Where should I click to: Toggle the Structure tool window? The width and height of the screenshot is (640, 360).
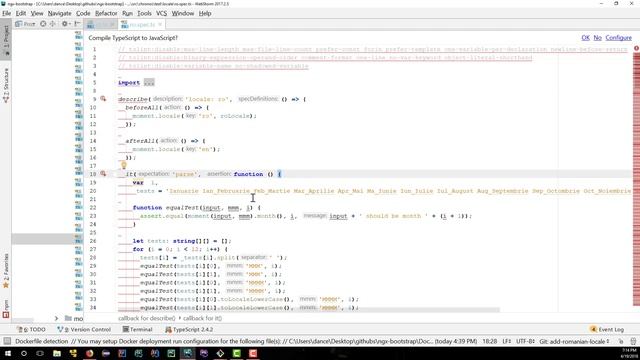point(6,85)
